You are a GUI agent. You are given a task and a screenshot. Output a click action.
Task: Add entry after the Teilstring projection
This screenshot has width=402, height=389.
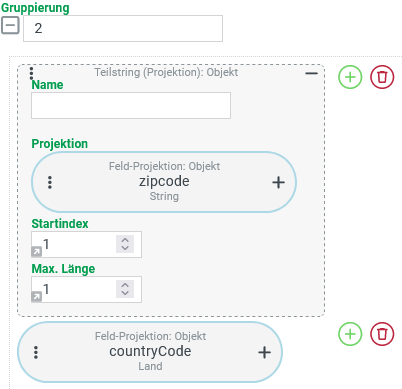[x=350, y=77]
